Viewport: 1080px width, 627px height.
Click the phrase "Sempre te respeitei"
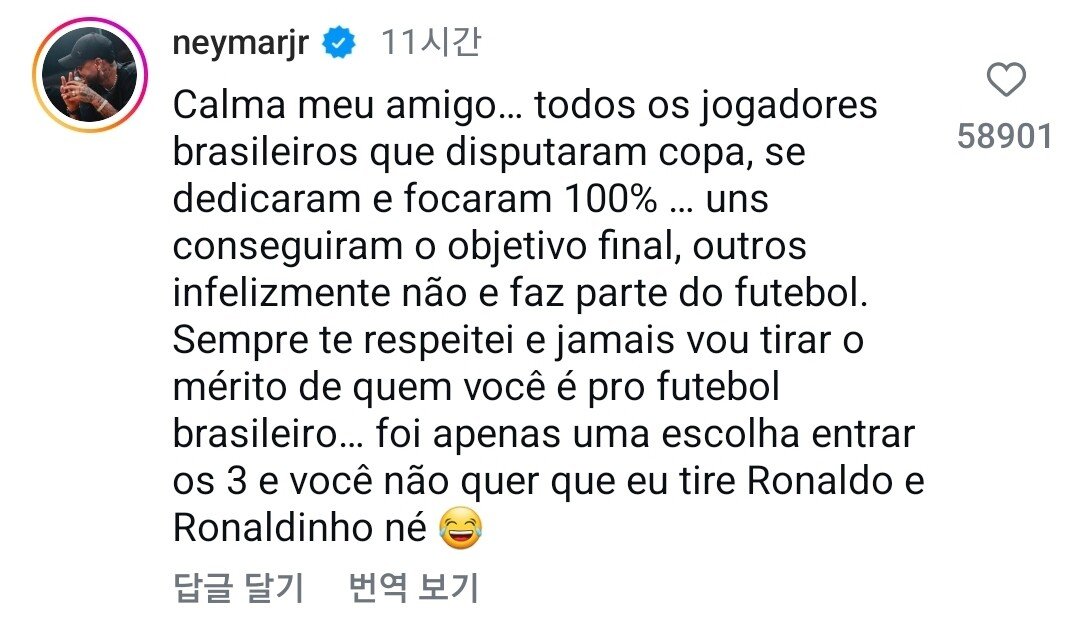coord(342,341)
